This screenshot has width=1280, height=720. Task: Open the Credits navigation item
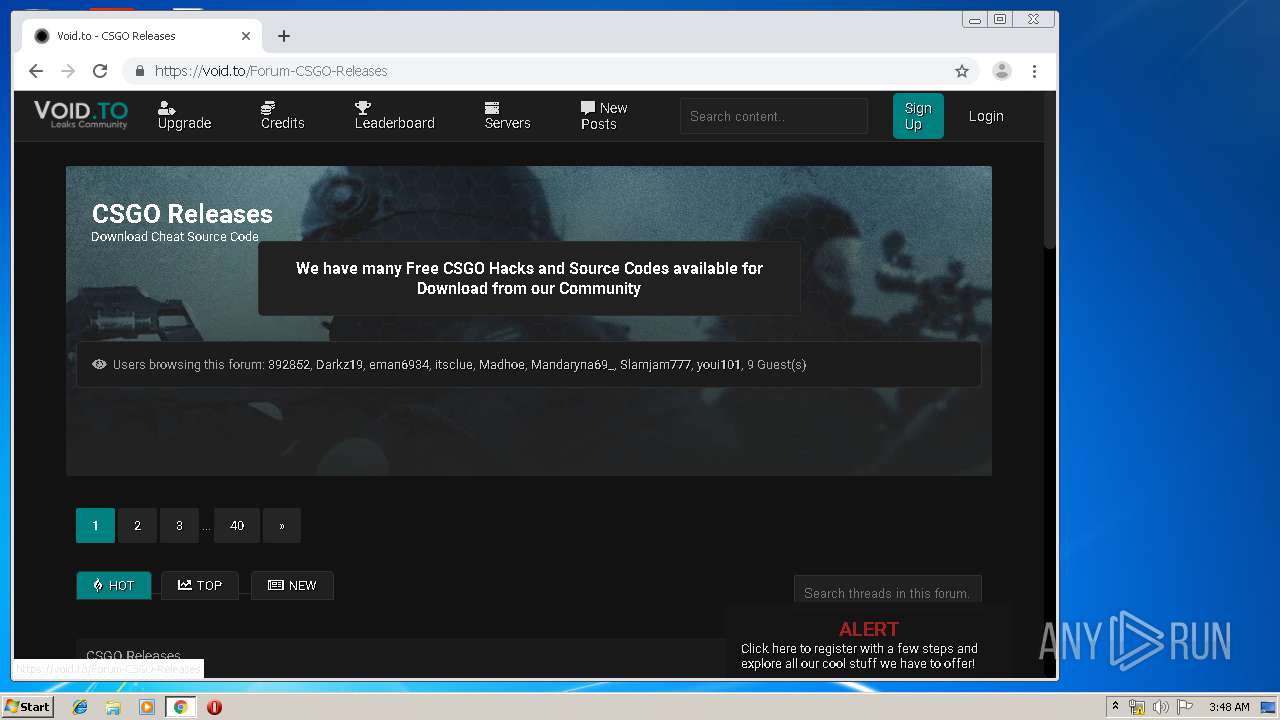282,116
